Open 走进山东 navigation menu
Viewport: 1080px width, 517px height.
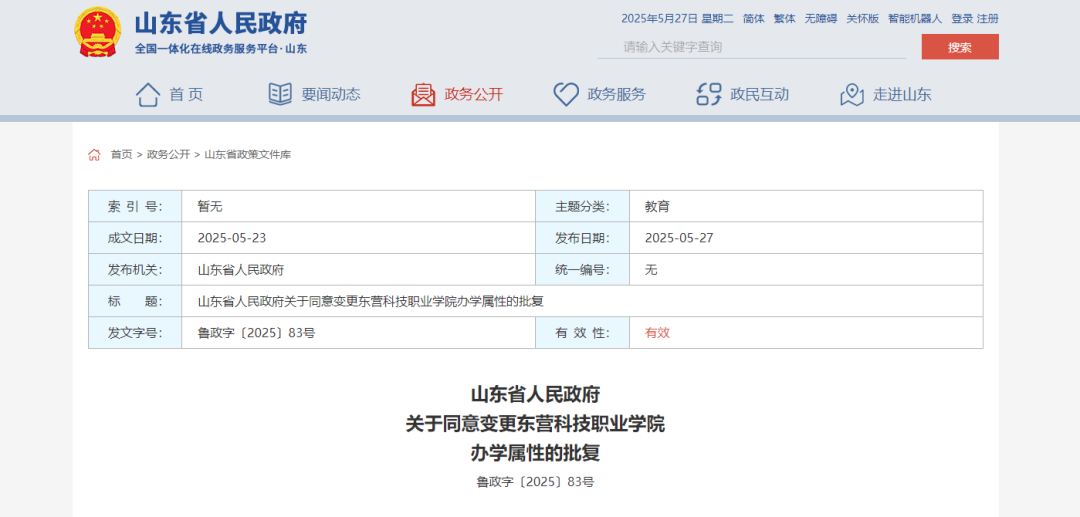(902, 95)
